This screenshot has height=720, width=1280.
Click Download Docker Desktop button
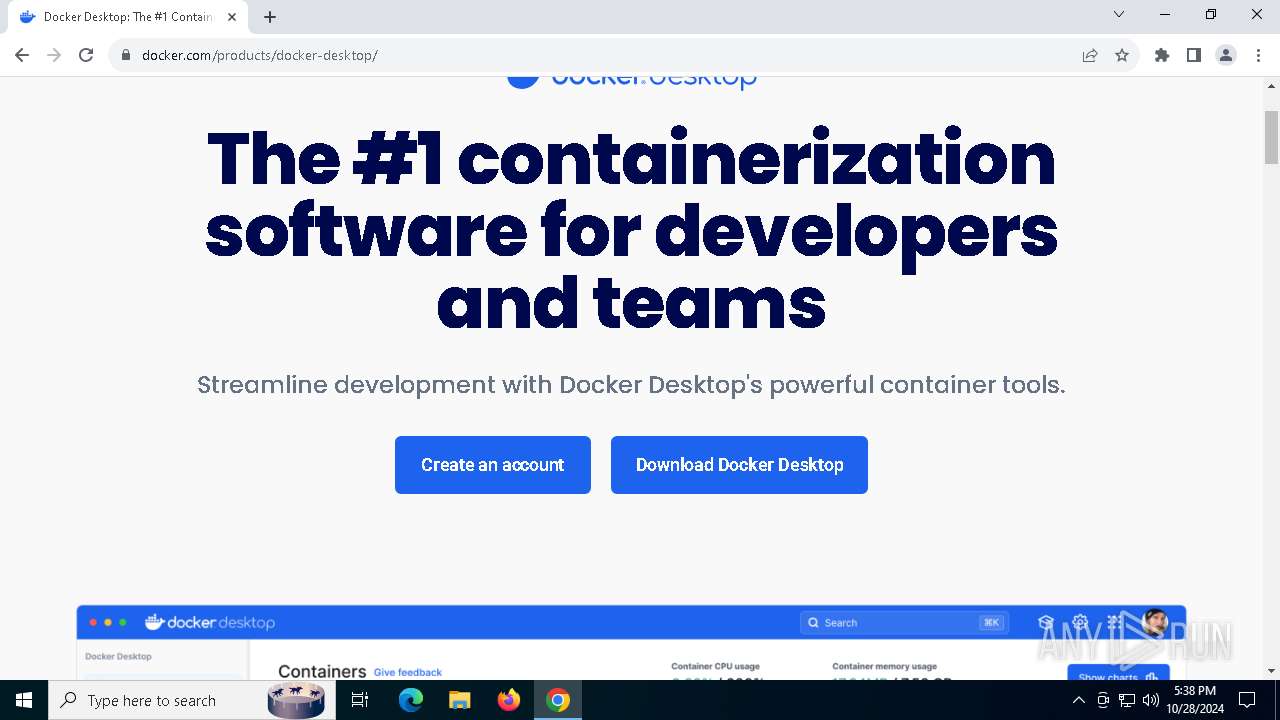(739, 465)
